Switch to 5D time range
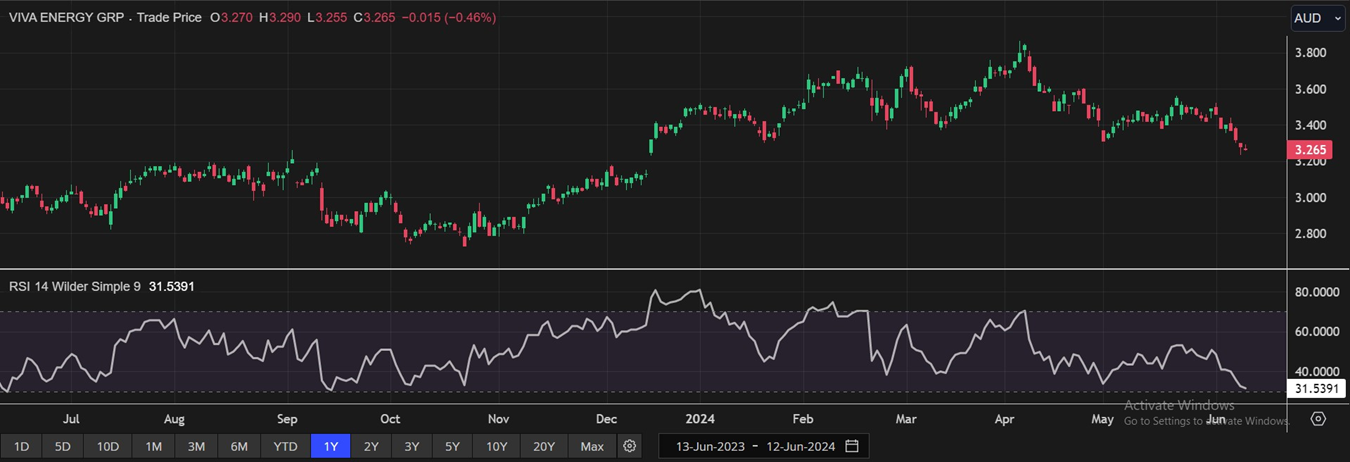Viewport: 1350px width, 462px height. tap(62, 446)
